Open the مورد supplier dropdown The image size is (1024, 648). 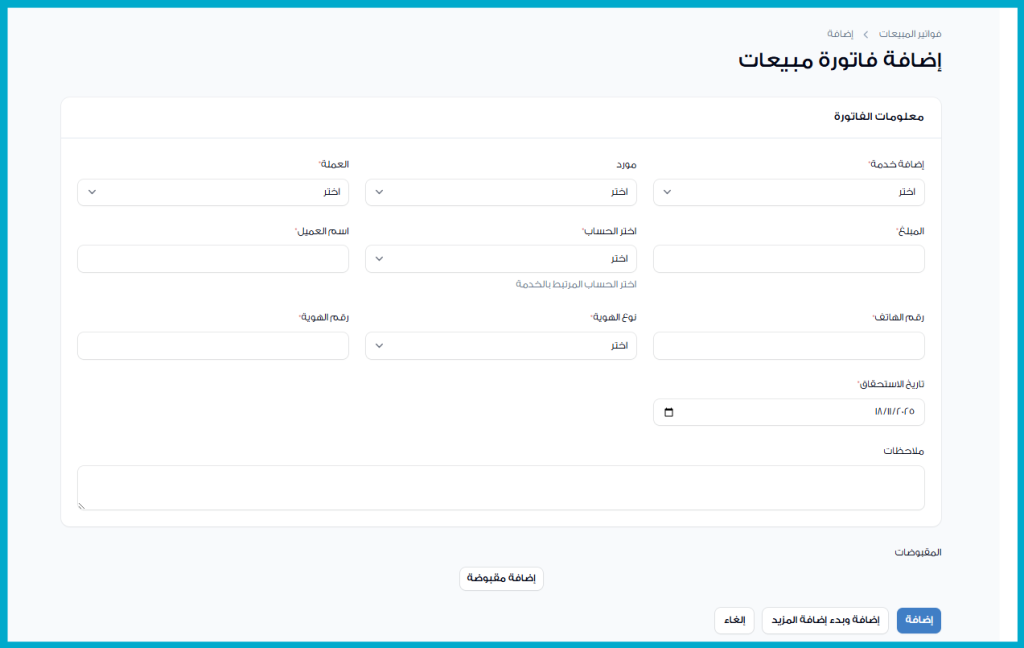500,192
